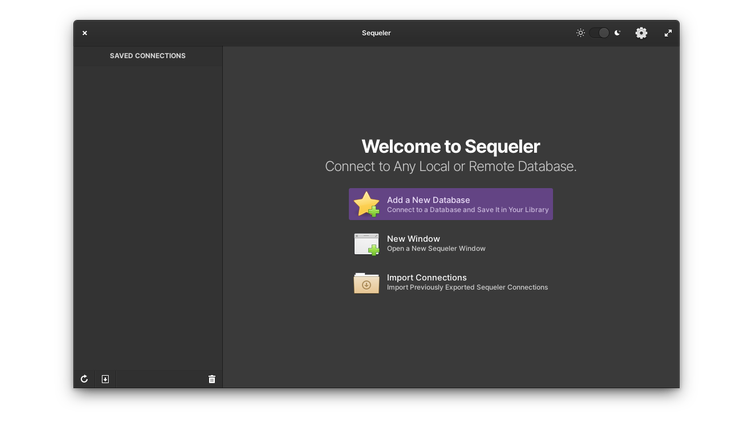Open a New Window option
This screenshot has width=752, height=423.
point(451,243)
